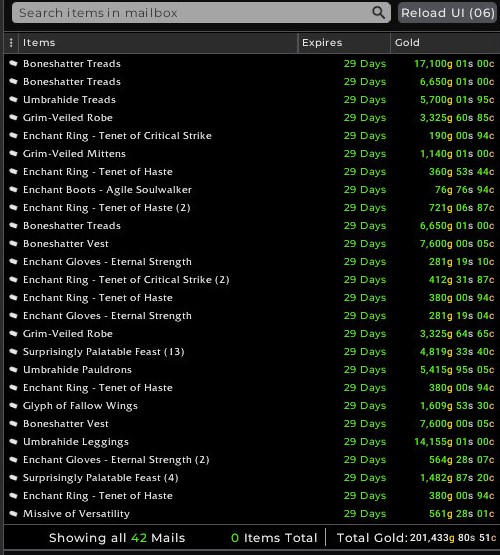Click mail icon beside Enchant Ring - Tenet of Critical Strike 190g
The height and width of the screenshot is (555, 500).
point(13,135)
